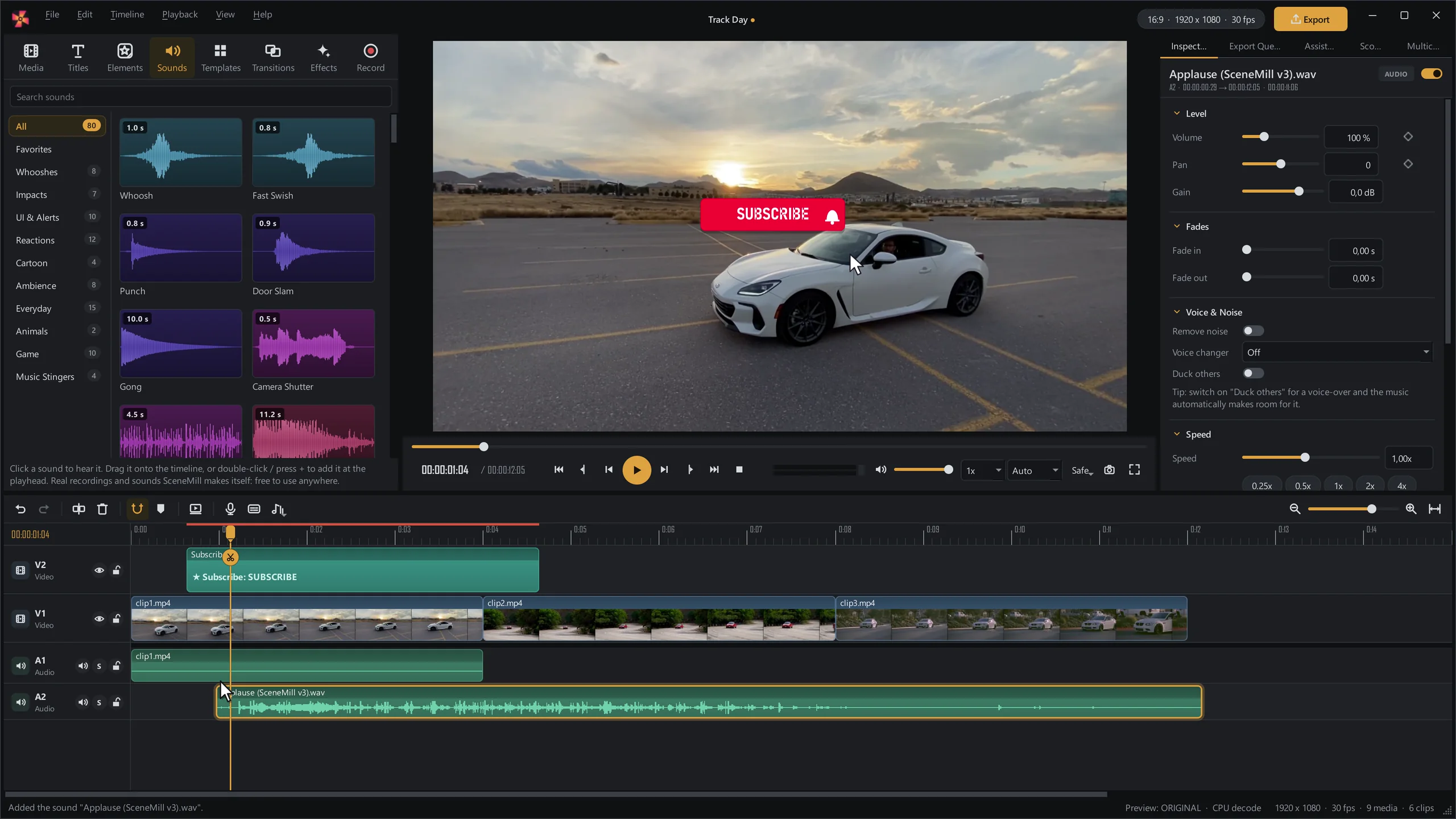Open the Auto preview quality dropdown
Image resolution: width=1456 pixels, height=819 pixels.
tap(1035, 470)
